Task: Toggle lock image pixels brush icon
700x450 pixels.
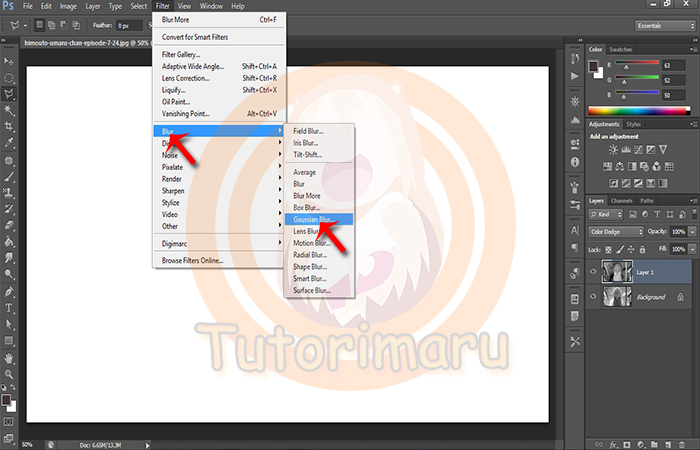Action: (x=620, y=249)
